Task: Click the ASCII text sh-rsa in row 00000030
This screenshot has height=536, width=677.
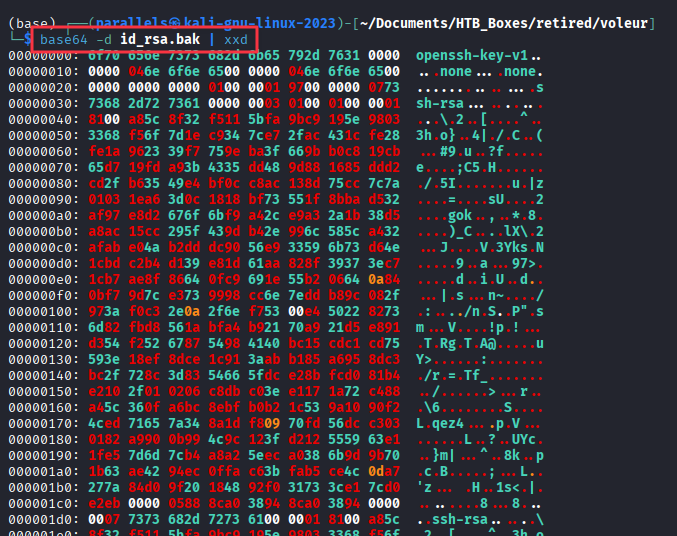Action: [x=440, y=104]
